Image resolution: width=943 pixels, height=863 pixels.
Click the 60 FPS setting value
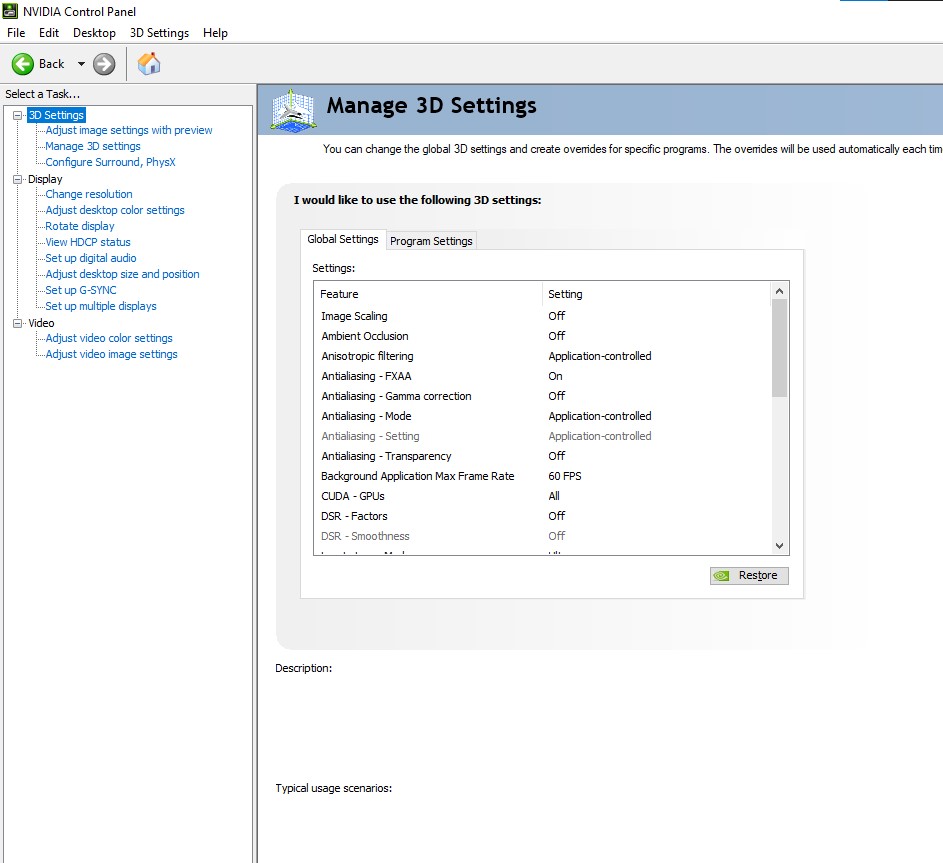pyautogui.click(x=565, y=476)
